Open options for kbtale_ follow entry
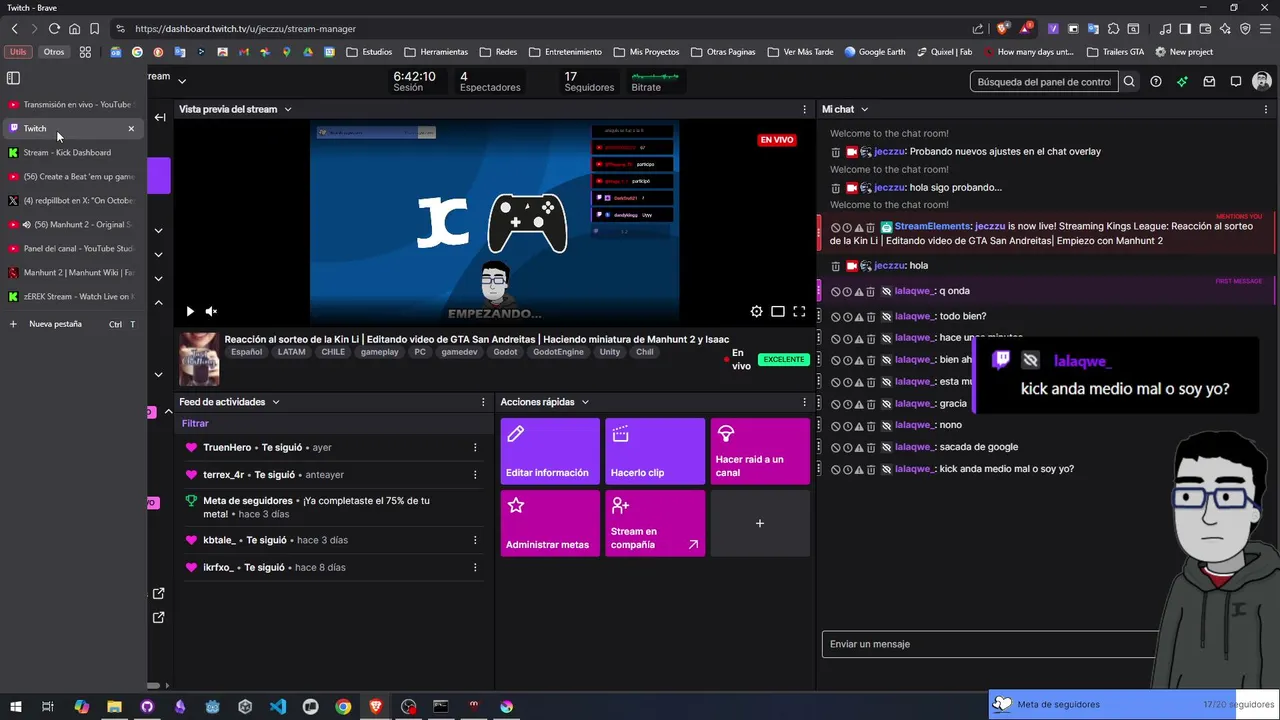Viewport: 1280px width, 720px height. coord(475,540)
